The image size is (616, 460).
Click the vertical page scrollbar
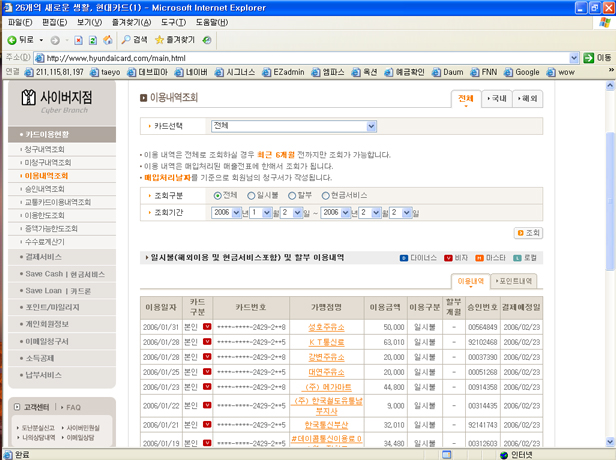click(609, 250)
